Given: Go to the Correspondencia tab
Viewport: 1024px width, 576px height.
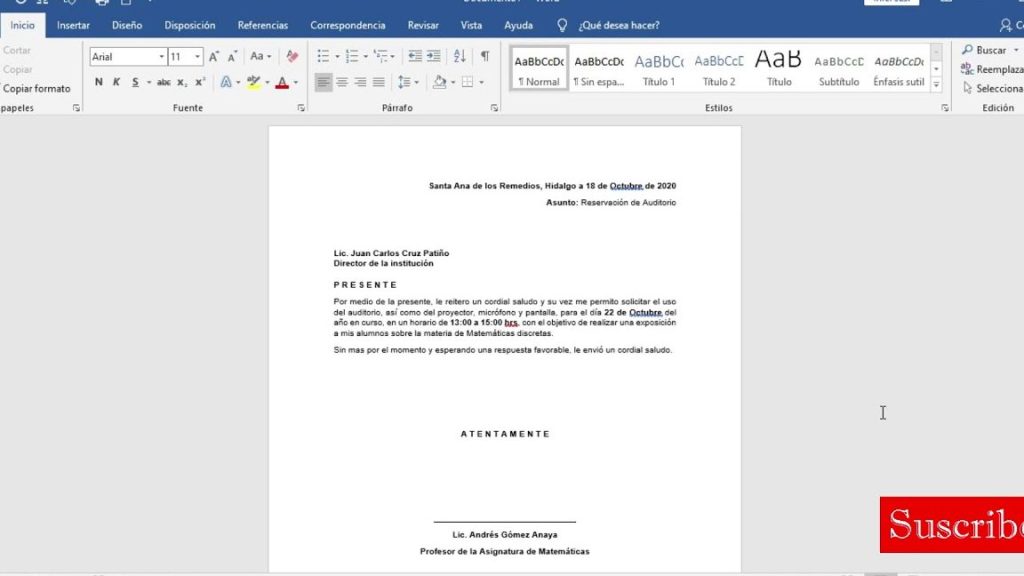Looking at the screenshot, I should 347,25.
